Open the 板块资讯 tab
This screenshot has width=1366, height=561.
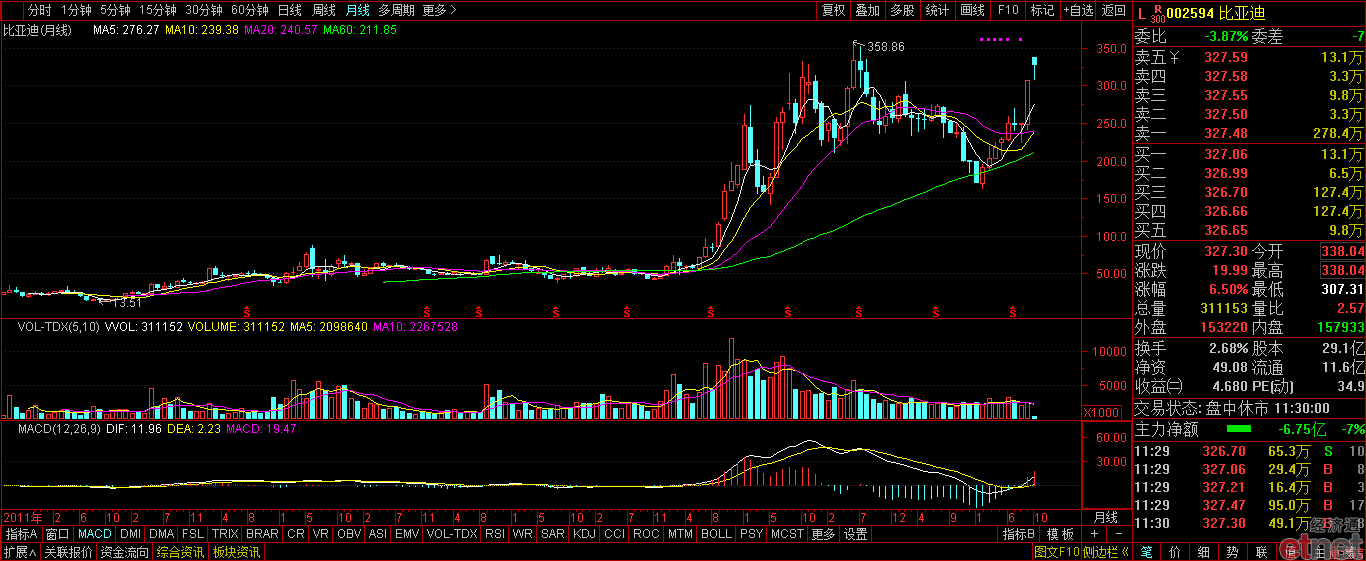coord(236,552)
